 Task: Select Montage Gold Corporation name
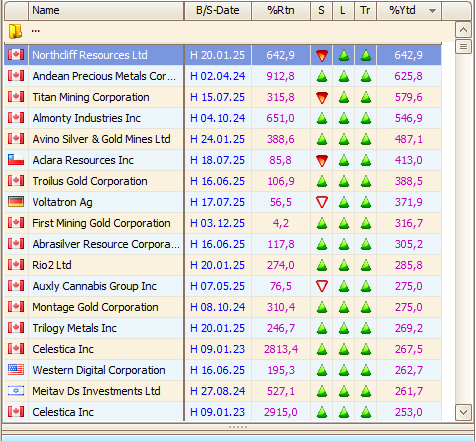tap(95, 307)
